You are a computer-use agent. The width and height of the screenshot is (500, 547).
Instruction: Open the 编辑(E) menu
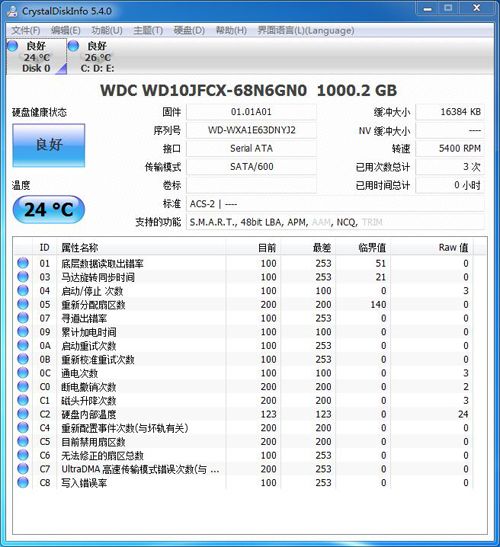coord(66,30)
